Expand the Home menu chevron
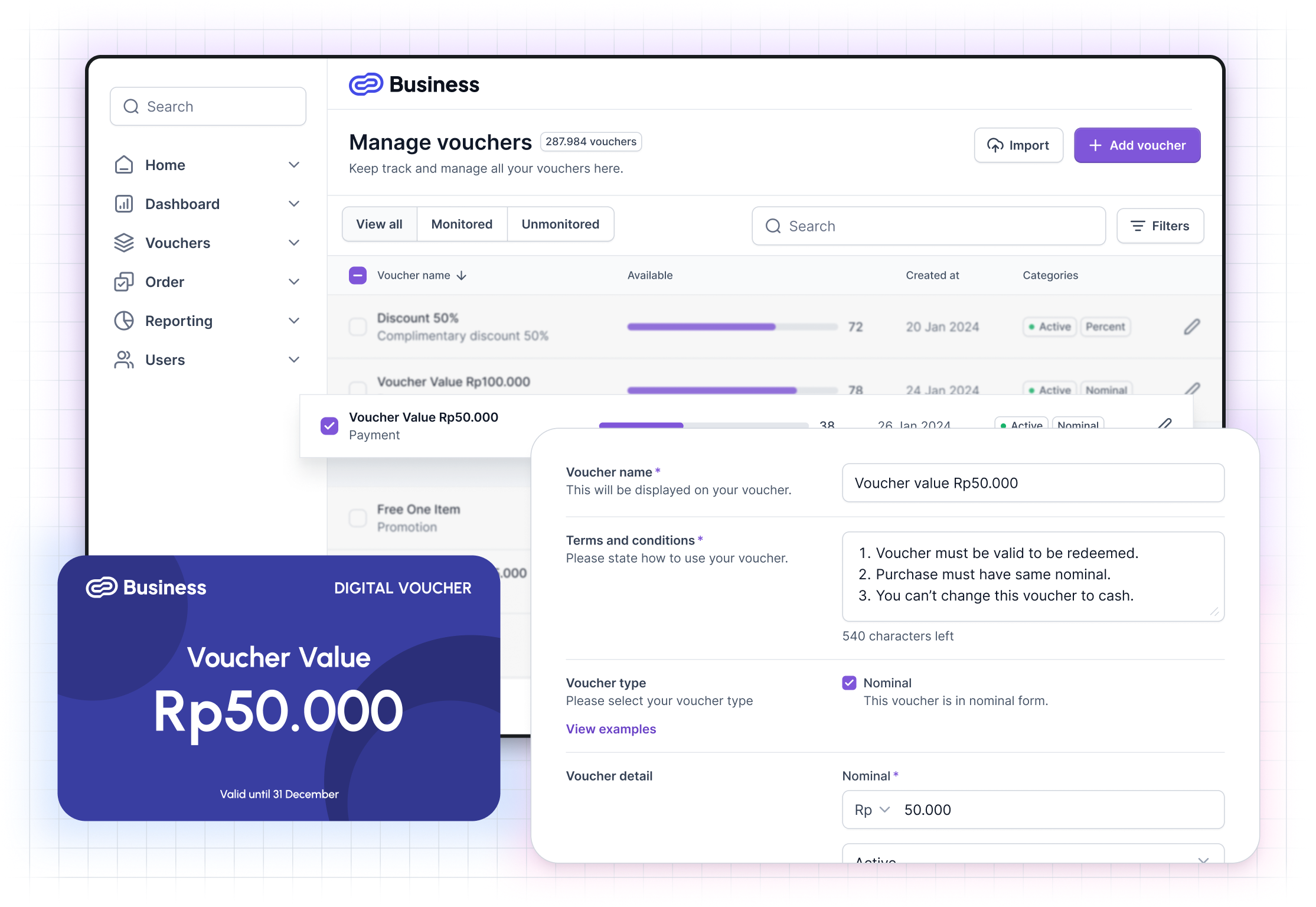Screen dimensions: 1316x907 (x=294, y=165)
